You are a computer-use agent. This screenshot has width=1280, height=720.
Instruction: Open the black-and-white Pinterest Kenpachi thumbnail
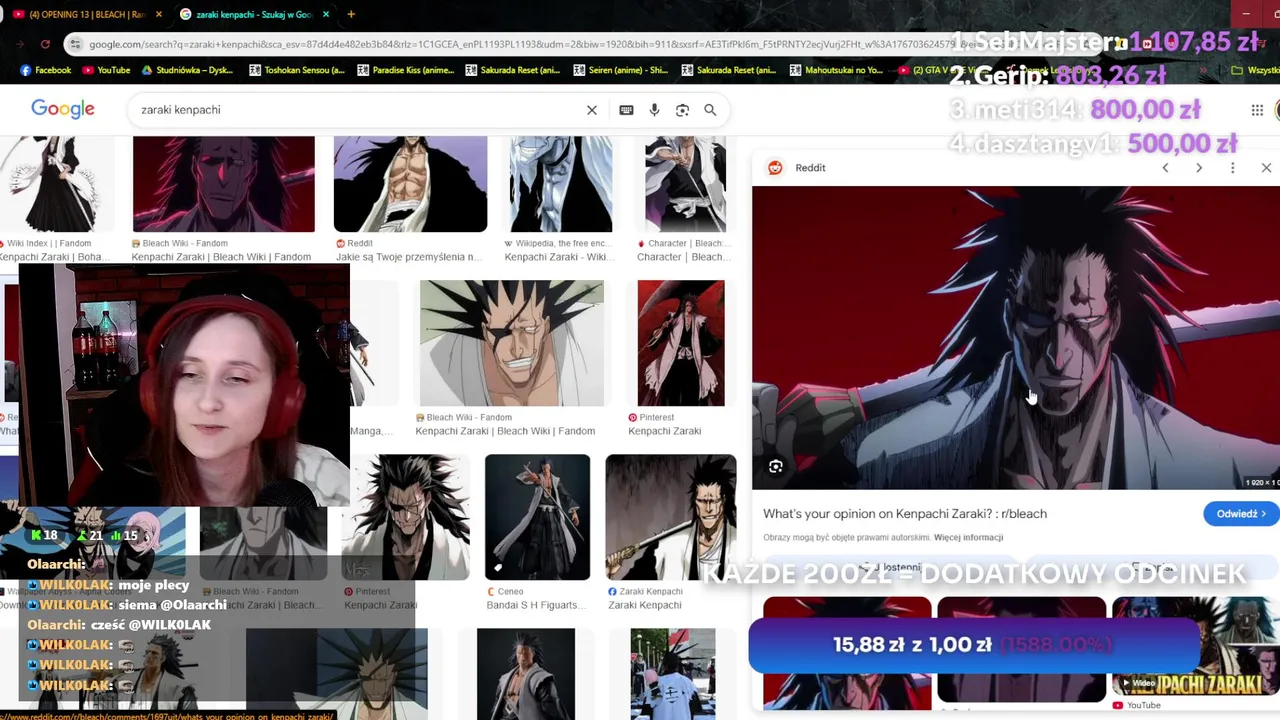click(405, 517)
